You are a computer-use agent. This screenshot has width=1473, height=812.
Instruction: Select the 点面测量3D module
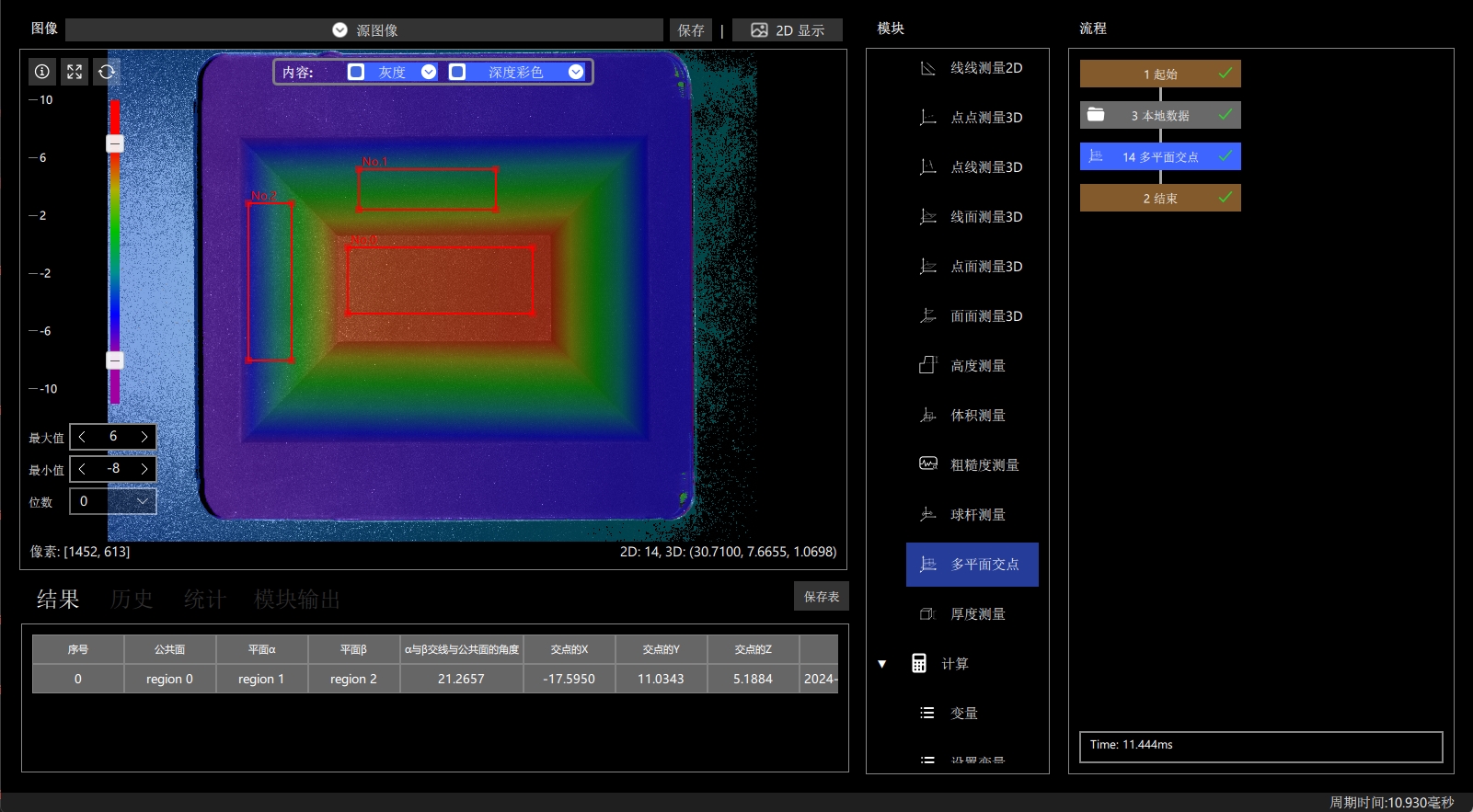click(972, 267)
